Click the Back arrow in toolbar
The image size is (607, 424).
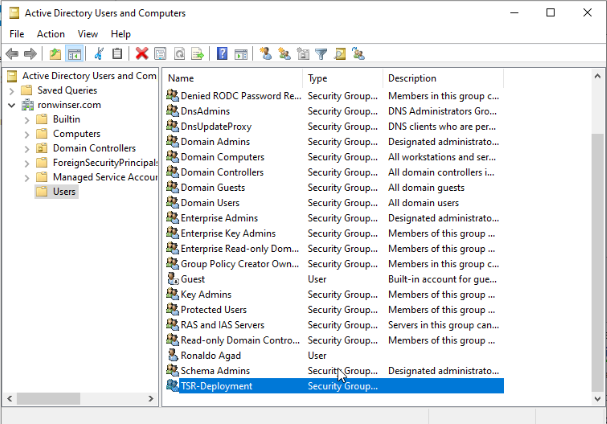pos(12,54)
